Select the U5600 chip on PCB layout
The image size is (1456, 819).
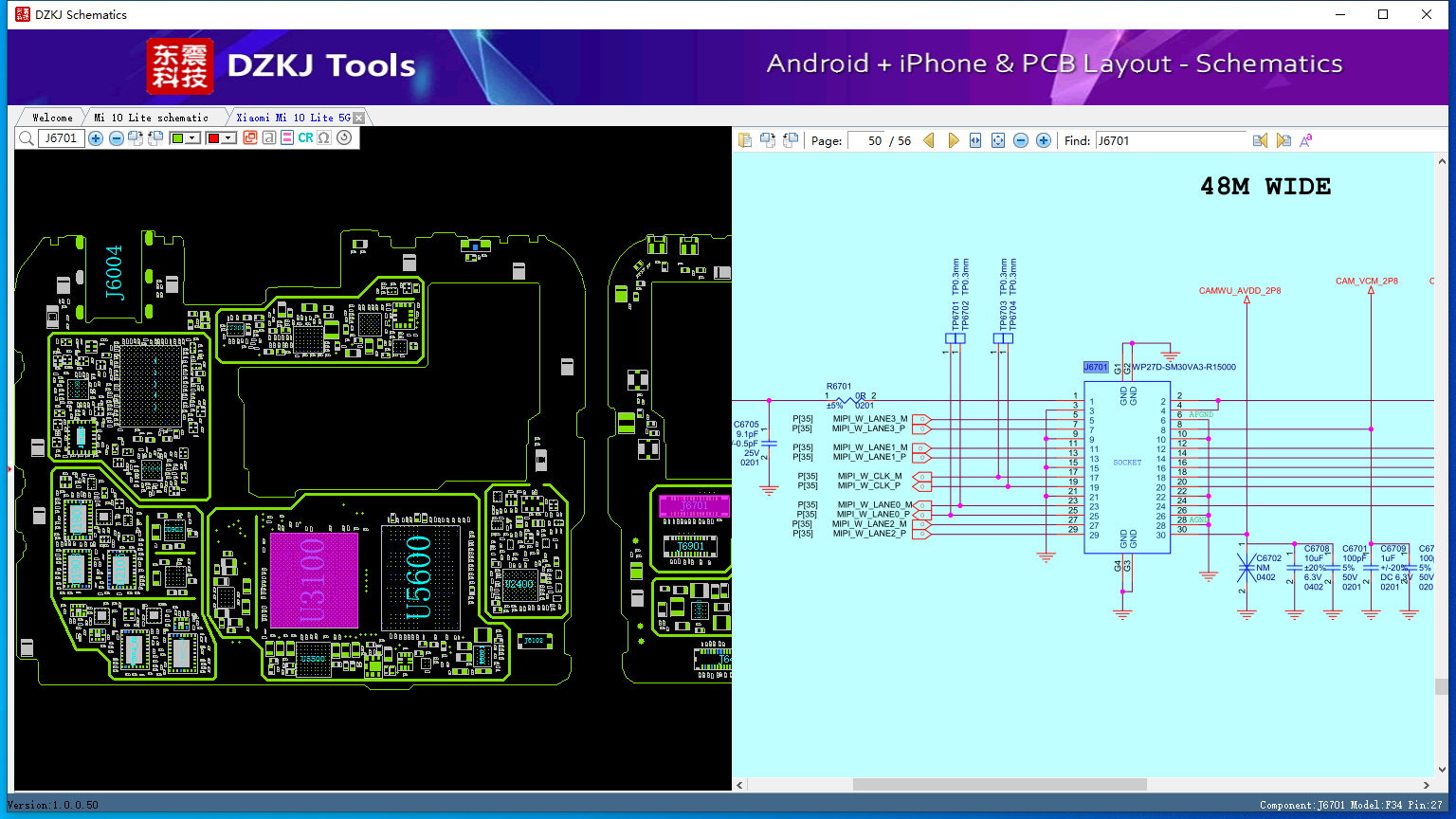[x=420, y=578]
